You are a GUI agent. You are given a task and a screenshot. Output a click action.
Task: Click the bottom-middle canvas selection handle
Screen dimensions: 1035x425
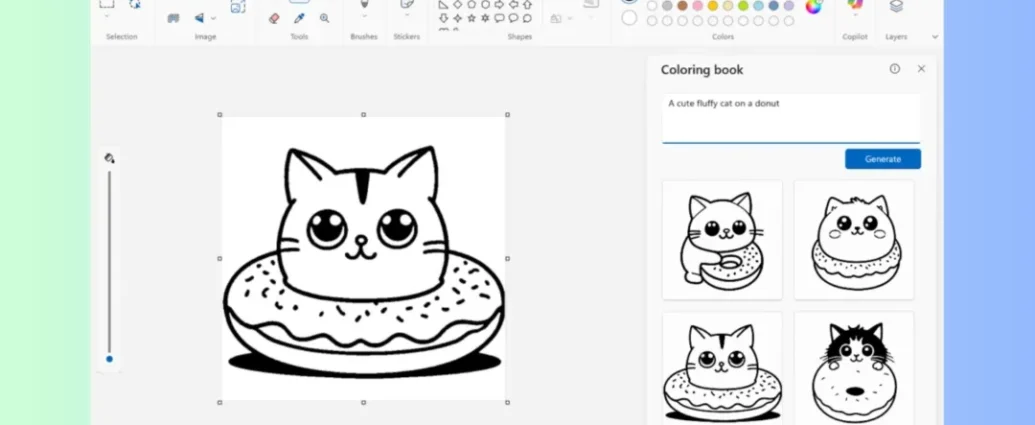(364, 402)
